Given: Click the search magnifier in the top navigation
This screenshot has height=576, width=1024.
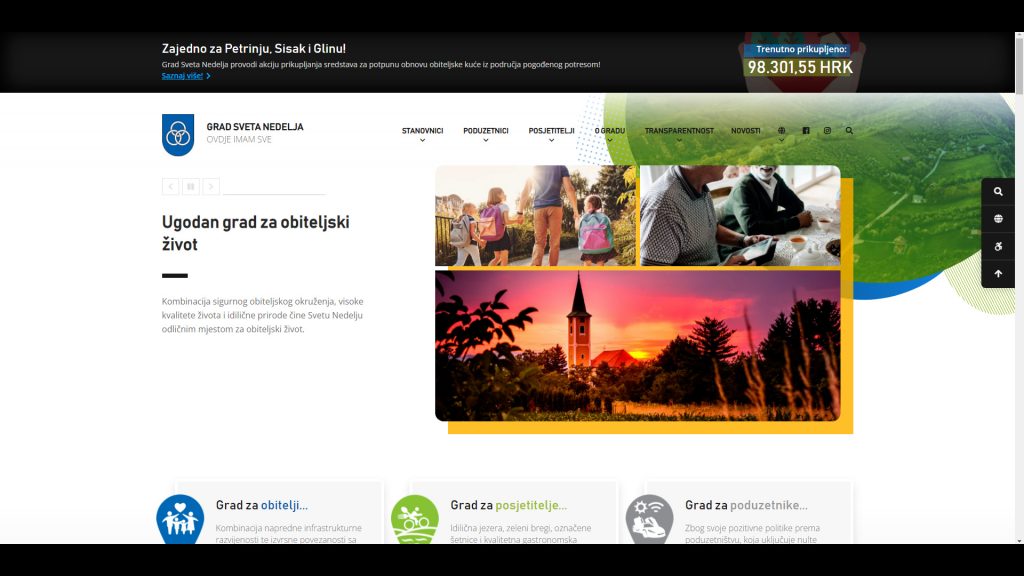Looking at the screenshot, I should pos(849,131).
